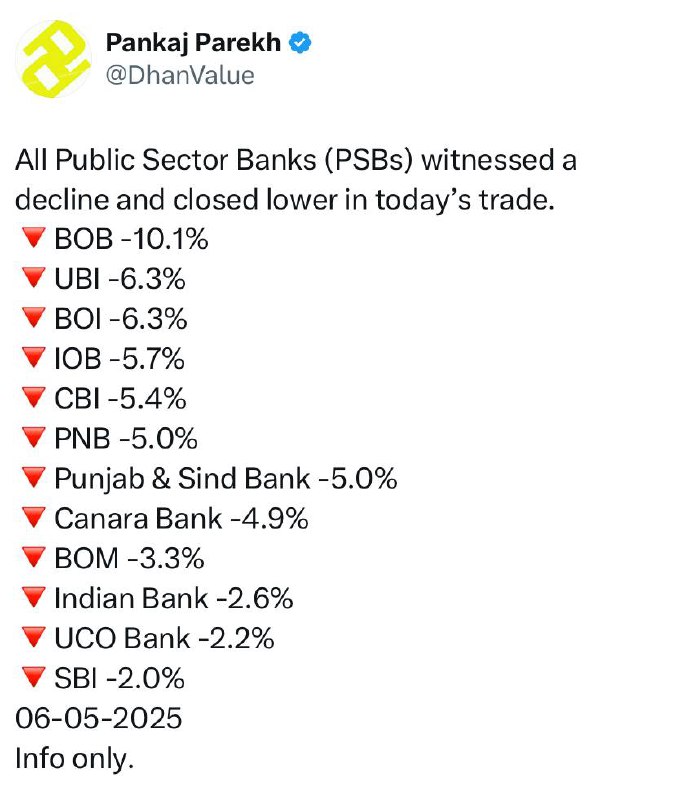Image resolution: width=675 pixels, height=800 pixels.
Task: Click red triangle beside Canara Bank
Action: (34, 517)
